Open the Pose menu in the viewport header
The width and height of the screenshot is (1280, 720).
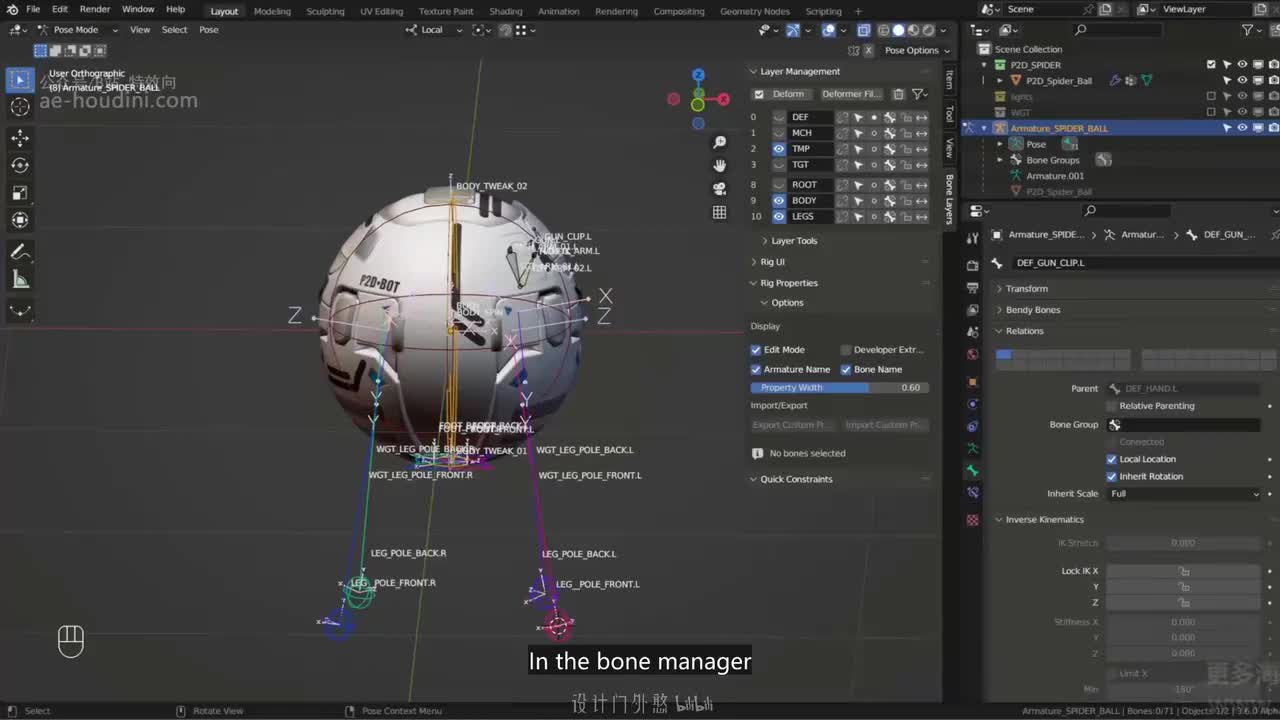pyautogui.click(x=209, y=30)
